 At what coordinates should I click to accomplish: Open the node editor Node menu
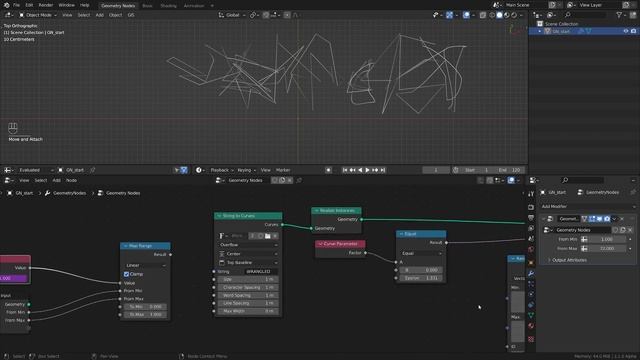[x=71, y=180]
